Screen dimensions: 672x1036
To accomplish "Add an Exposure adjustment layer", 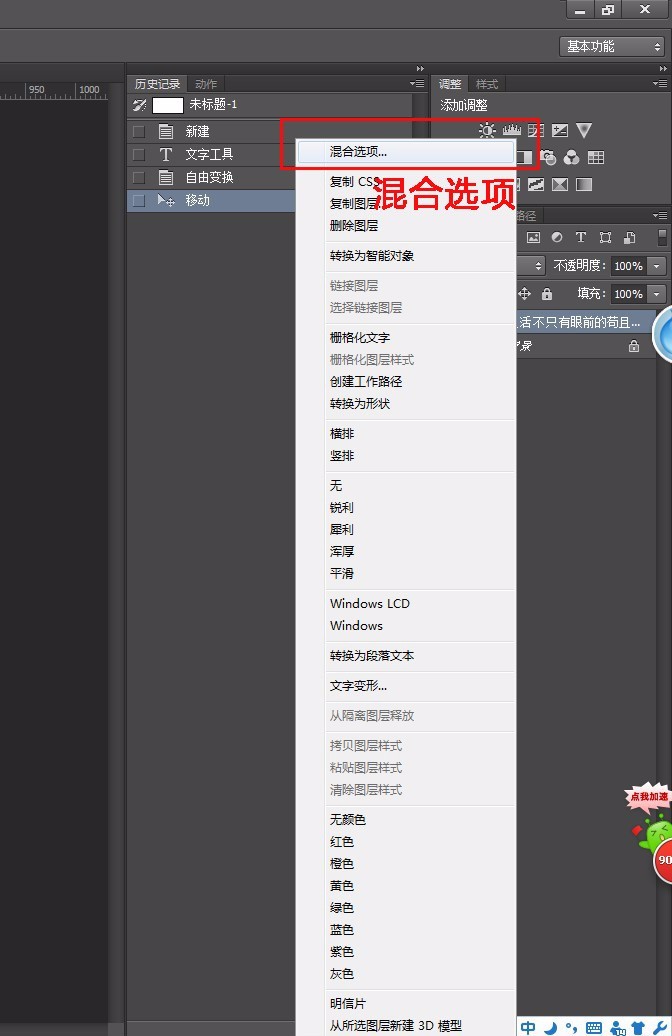I will tap(560, 131).
